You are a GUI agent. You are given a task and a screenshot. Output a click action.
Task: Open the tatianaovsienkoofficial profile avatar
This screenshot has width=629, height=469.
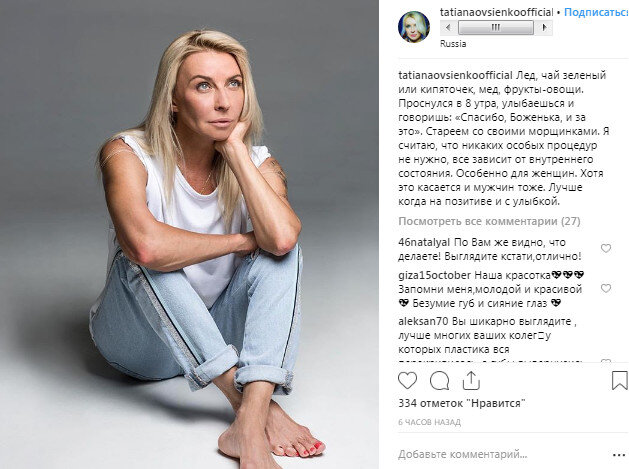click(414, 27)
